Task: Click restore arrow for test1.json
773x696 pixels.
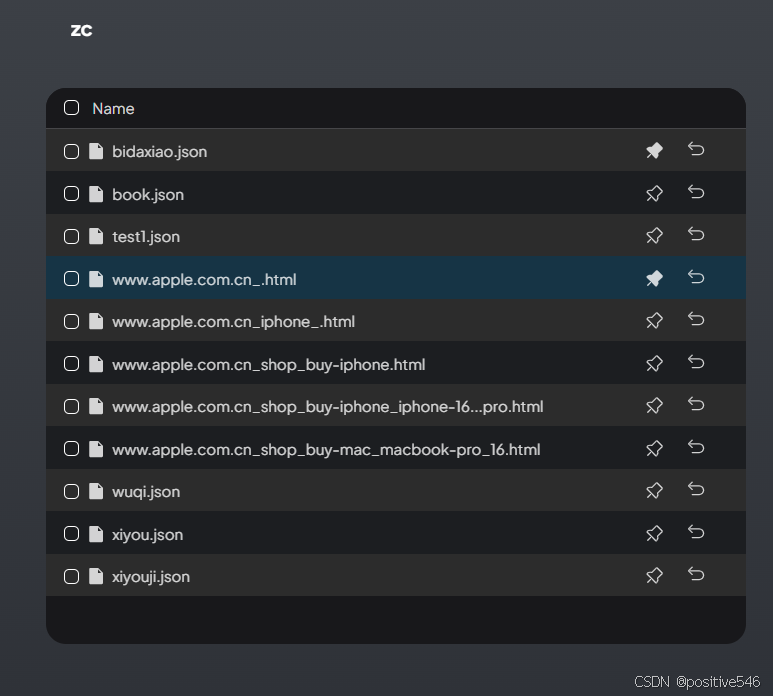Action: pos(696,234)
